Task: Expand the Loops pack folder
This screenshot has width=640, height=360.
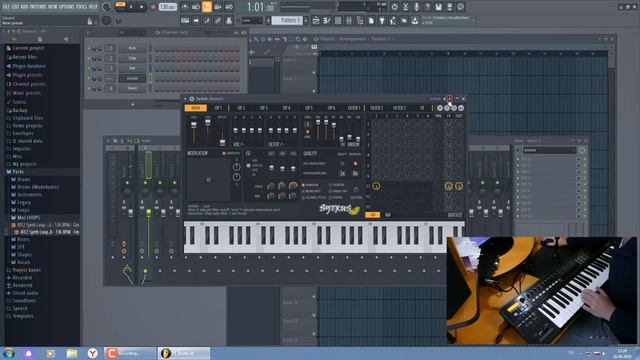Action: pos(23,210)
